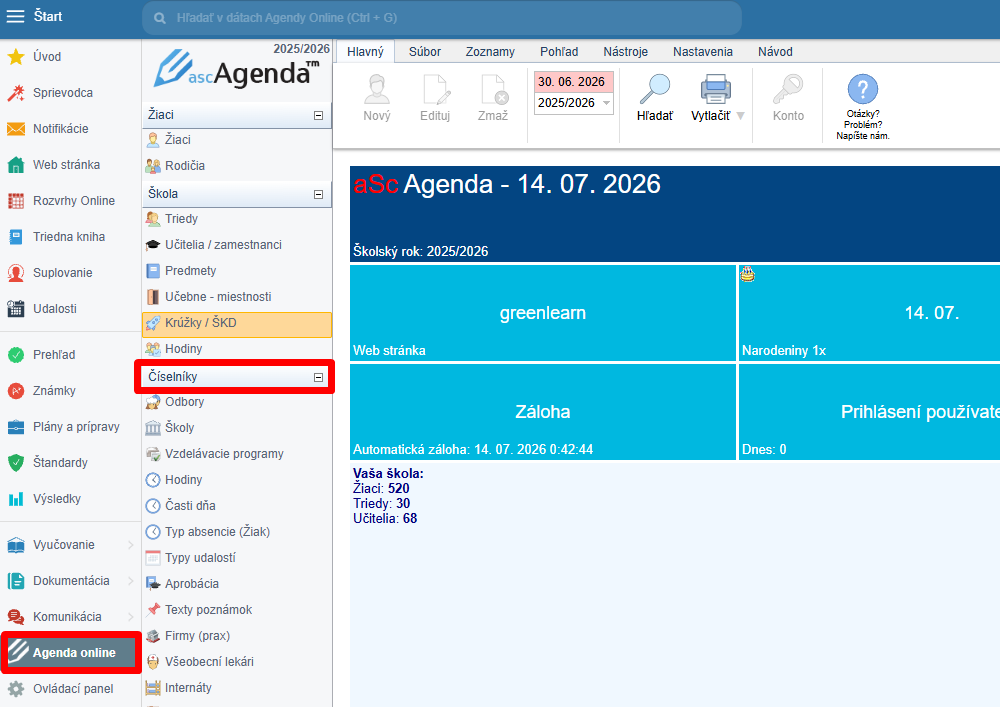
Task: Open Typ absencie (Žiak) item
Action: click(x=237, y=532)
